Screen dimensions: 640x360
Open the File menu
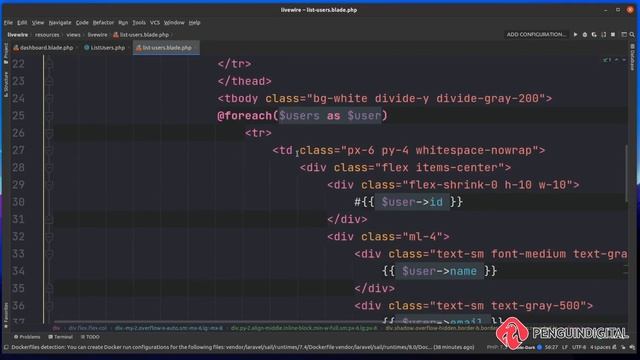pyautogui.click(x=8, y=22)
